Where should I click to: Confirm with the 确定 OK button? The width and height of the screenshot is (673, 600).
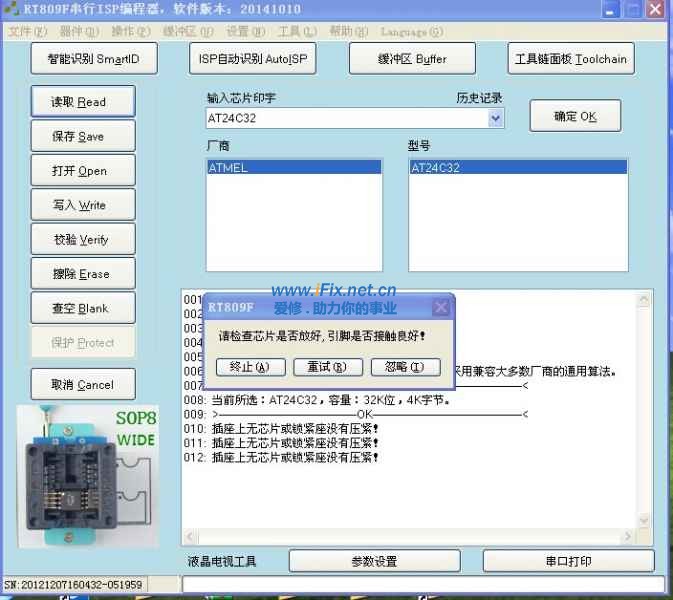[575, 116]
